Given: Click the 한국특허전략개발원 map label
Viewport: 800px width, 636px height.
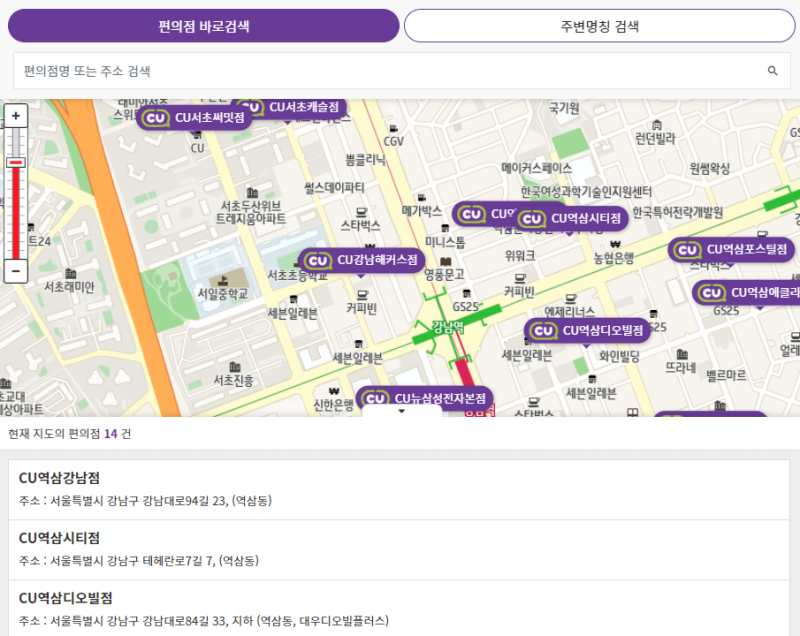Looking at the screenshot, I should coord(678,212).
